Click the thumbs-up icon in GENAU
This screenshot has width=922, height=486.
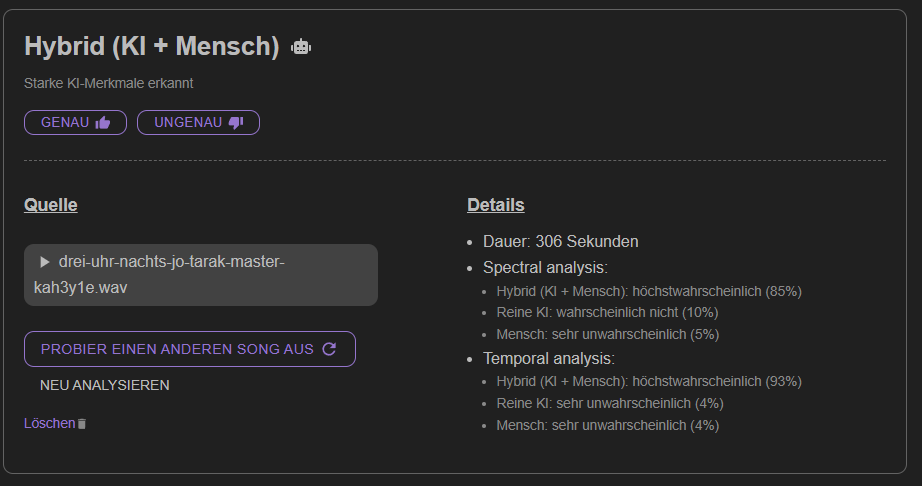(103, 122)
